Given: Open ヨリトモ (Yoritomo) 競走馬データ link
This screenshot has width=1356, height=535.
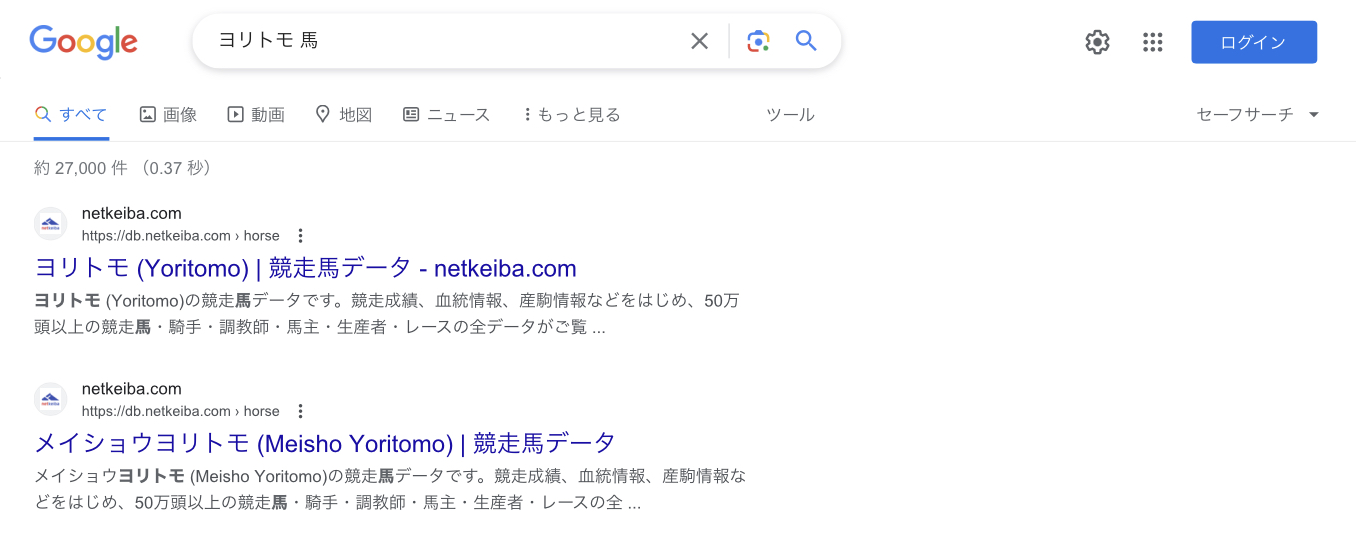Looking at the screenshot, I should [305, 268].
